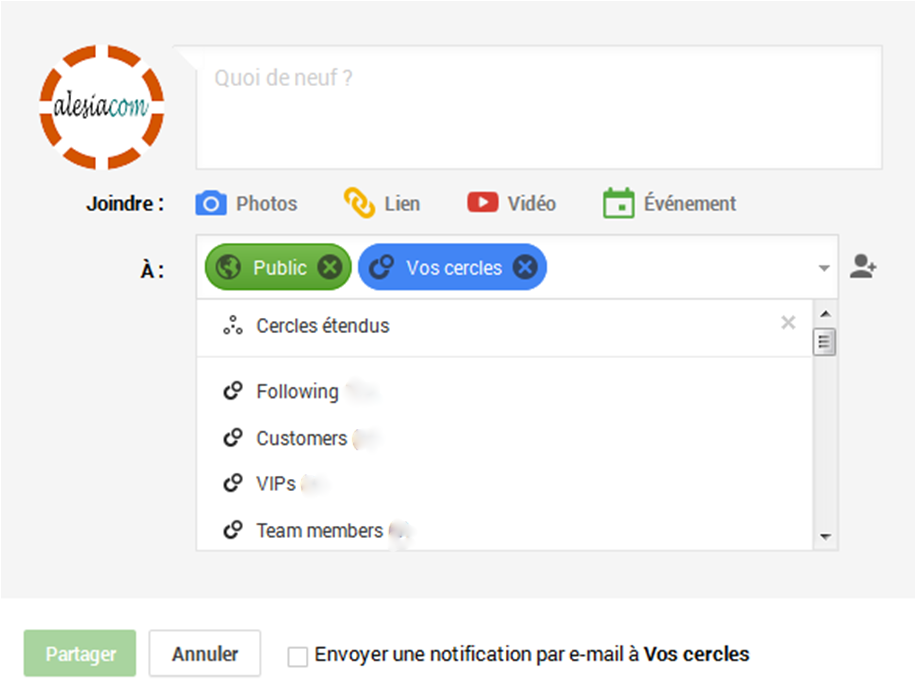The width and height of the screenshot is (916, 694).
Task: Select Cercles étendus from the list
Action: pyautogui.click(x=322, y=326)
